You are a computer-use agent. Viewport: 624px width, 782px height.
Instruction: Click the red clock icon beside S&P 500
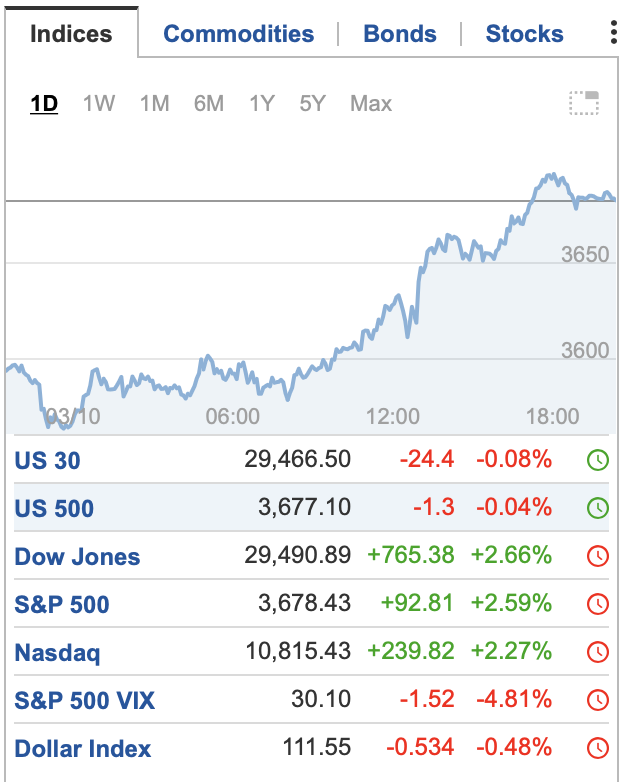click(597, 604)
